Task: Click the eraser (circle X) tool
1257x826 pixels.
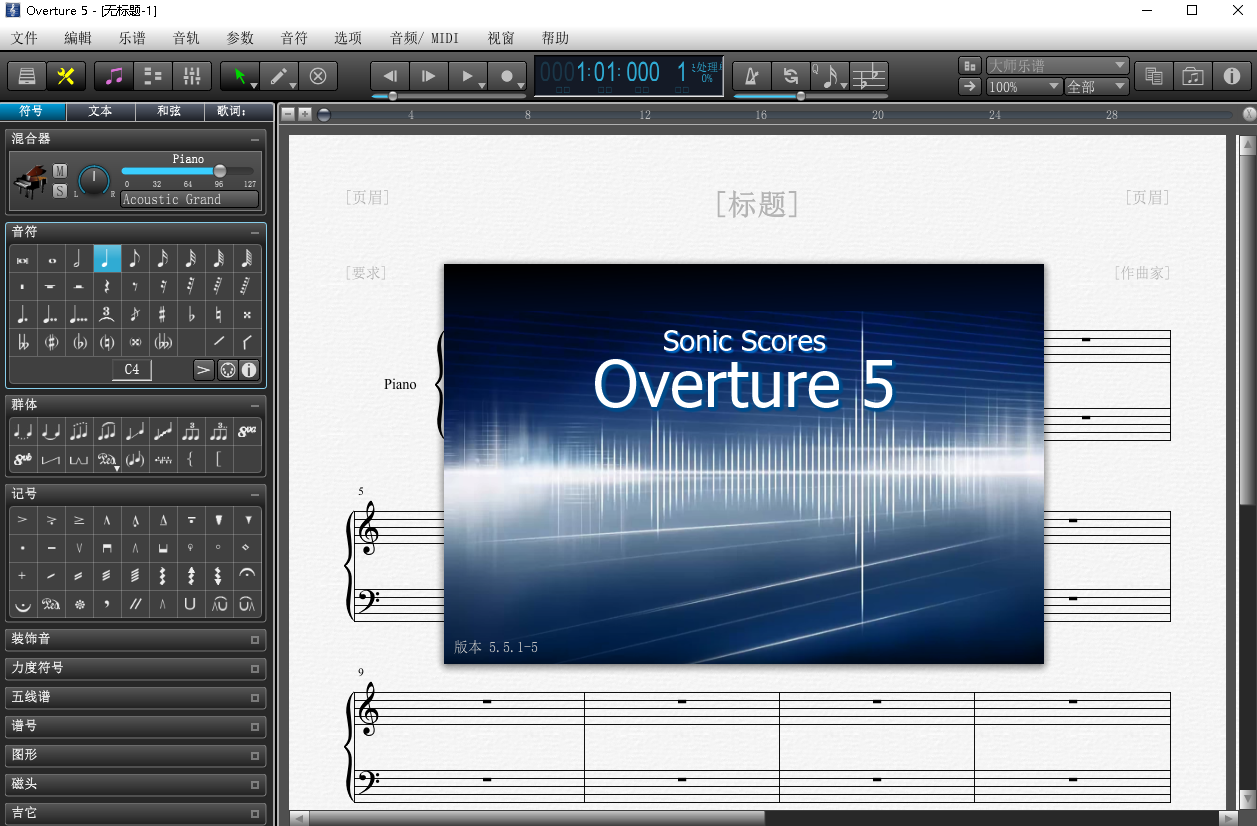Action: pyautogui.click(x=318, y=76)
